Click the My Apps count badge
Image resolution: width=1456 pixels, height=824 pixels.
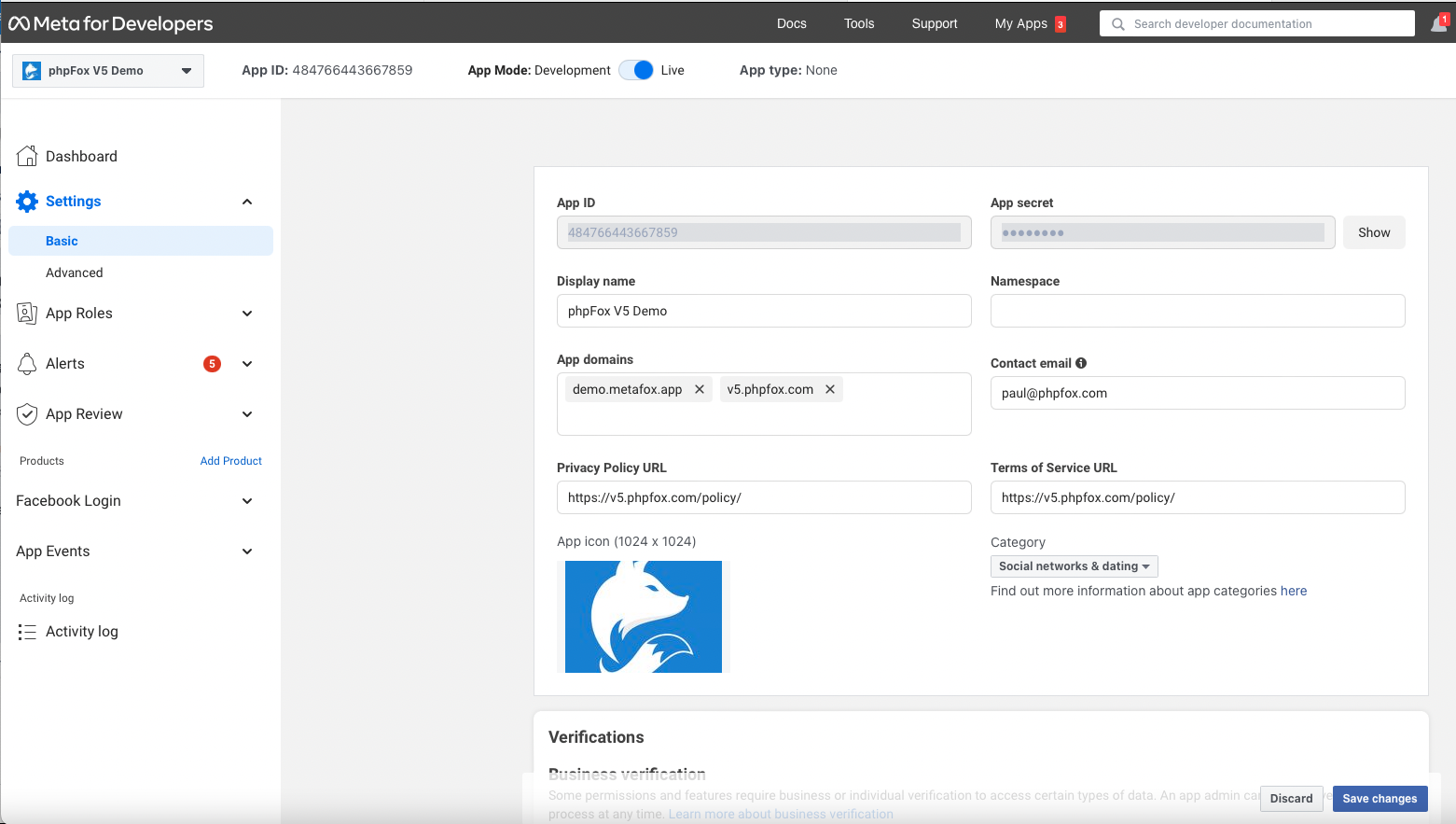point(1061,24)
